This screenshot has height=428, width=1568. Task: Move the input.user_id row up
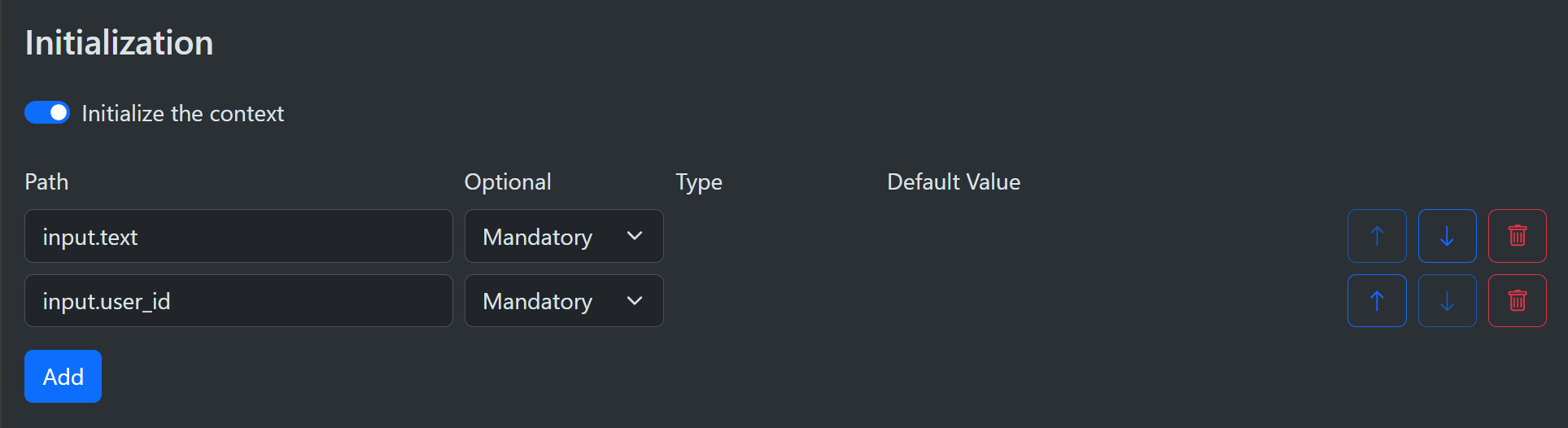tap(1377, 301)
